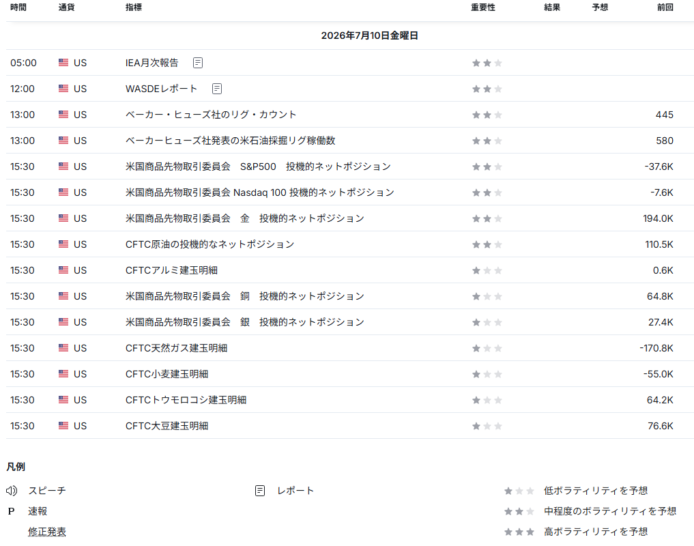Select previous value 580
The height and width of the screenshot is (546, 694).
pyautogui.click(x=664, y=141)
